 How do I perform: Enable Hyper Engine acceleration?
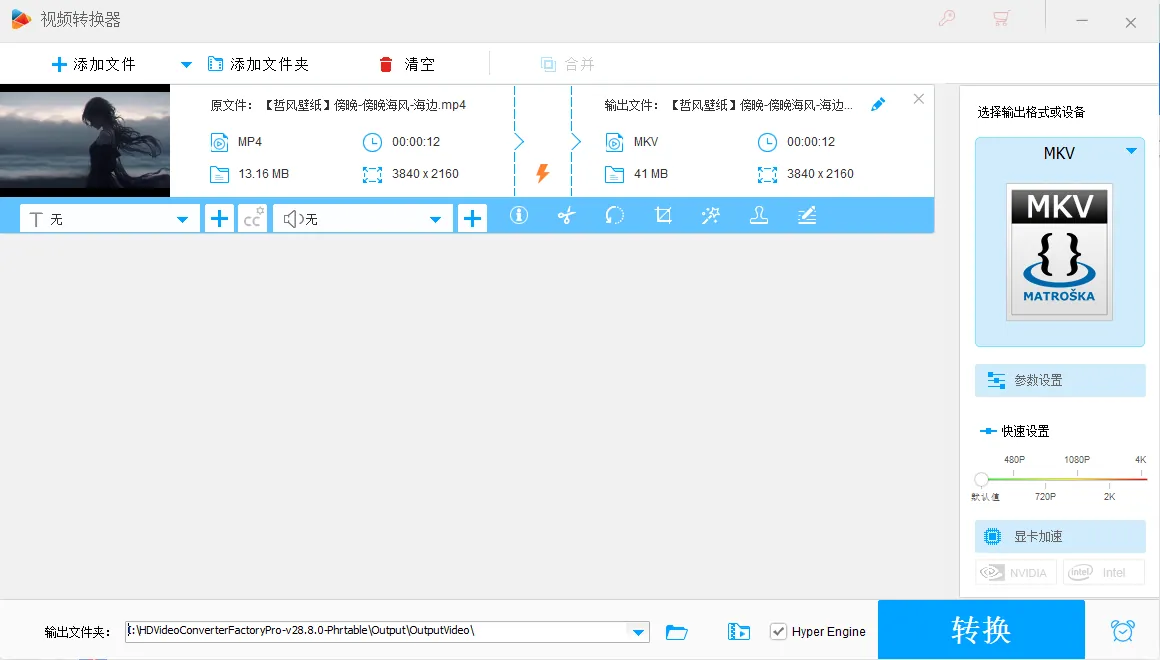click(x=778, y=631)
